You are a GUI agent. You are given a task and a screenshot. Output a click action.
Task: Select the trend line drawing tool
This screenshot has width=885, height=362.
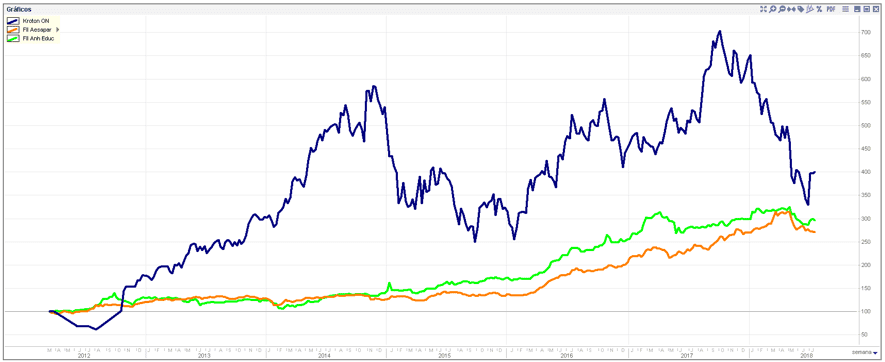[810, 9]
